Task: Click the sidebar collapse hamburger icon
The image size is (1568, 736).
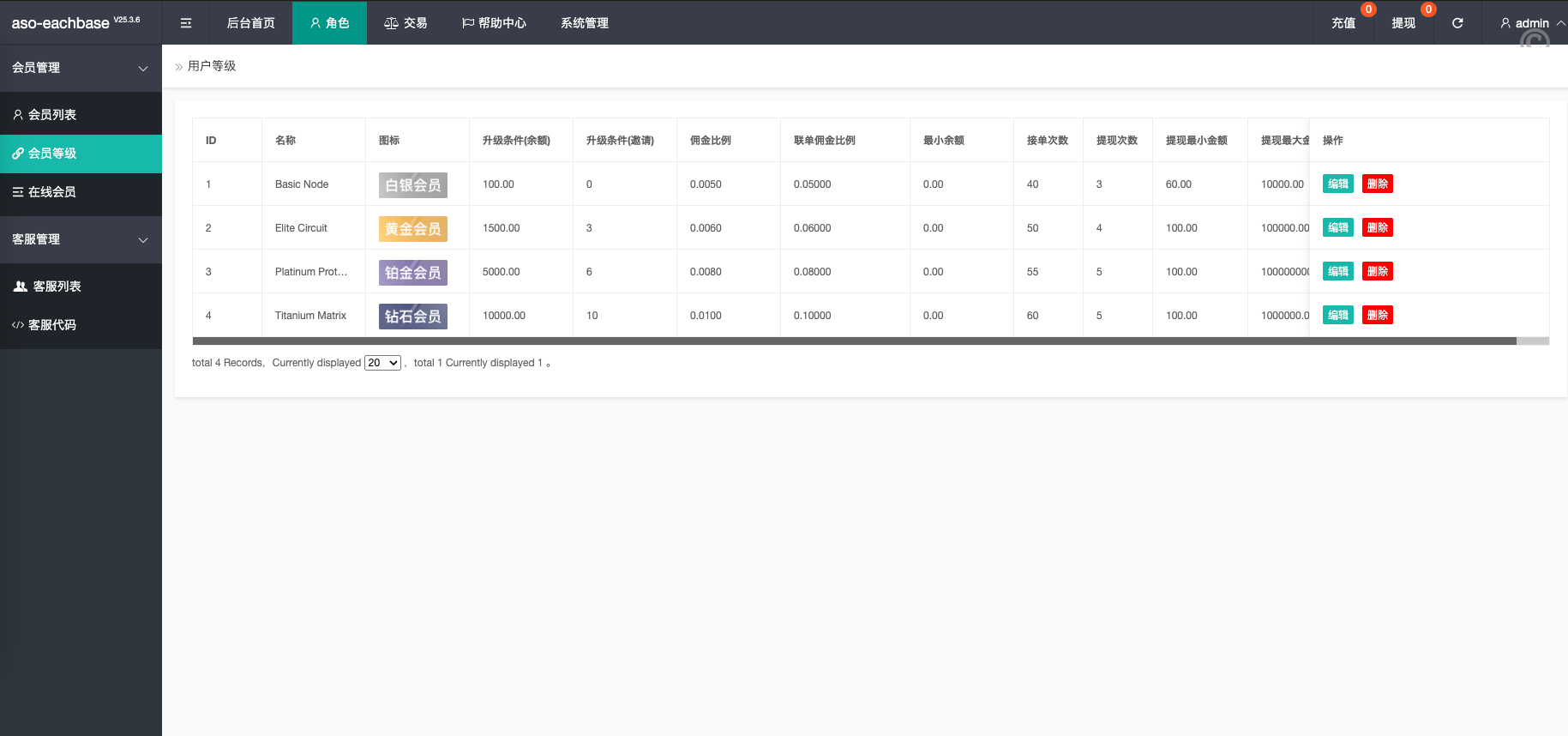Action: [185, 23]
